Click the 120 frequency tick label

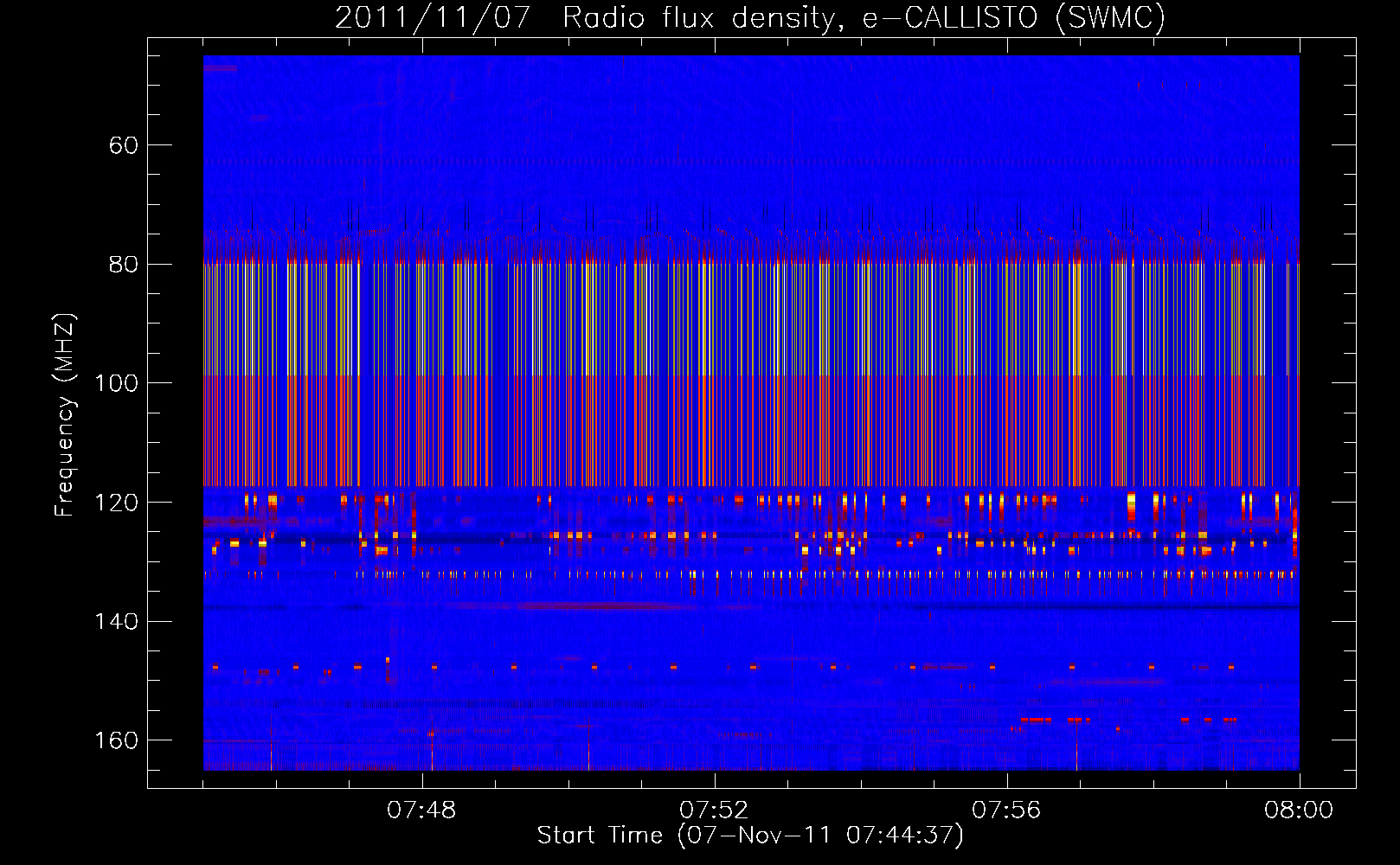[x=117, y=503]
